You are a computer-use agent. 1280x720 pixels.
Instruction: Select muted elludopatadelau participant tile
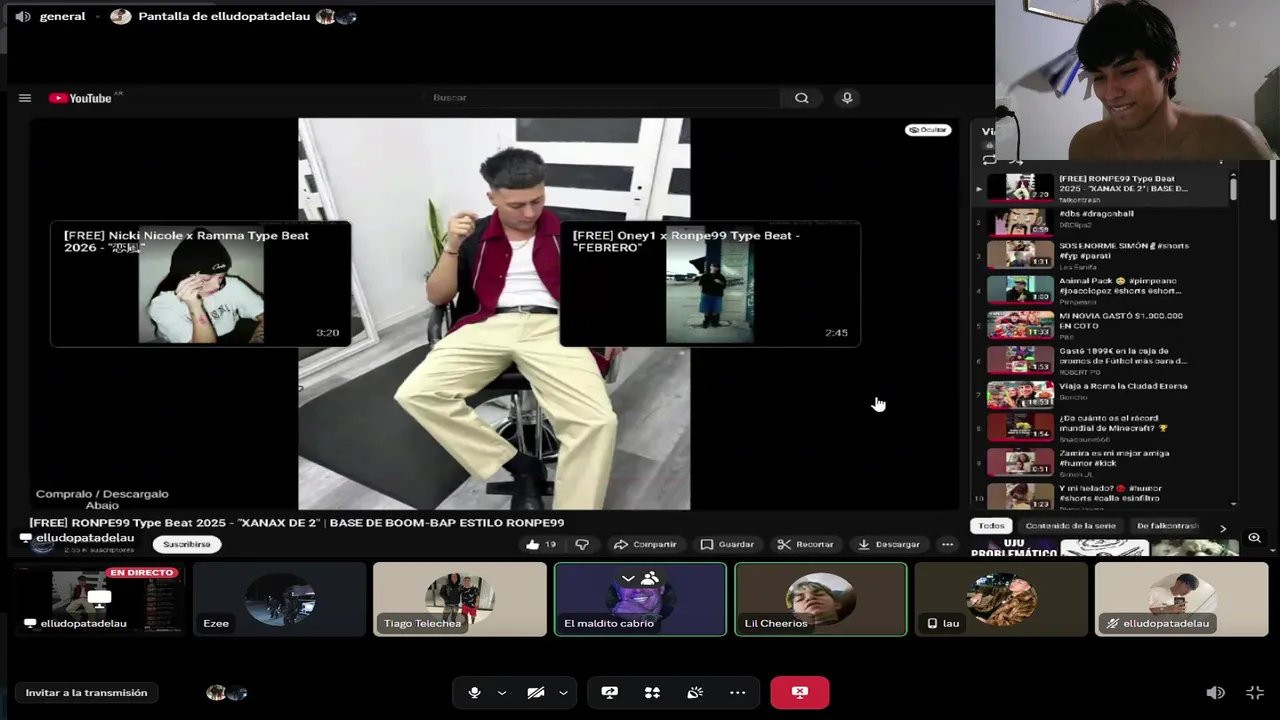[1181, 599]
